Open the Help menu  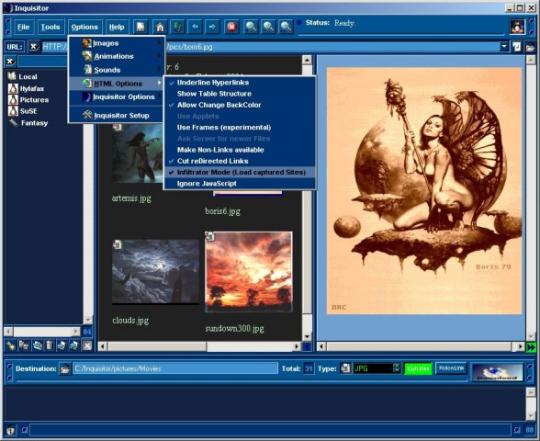tap(116, 27)
